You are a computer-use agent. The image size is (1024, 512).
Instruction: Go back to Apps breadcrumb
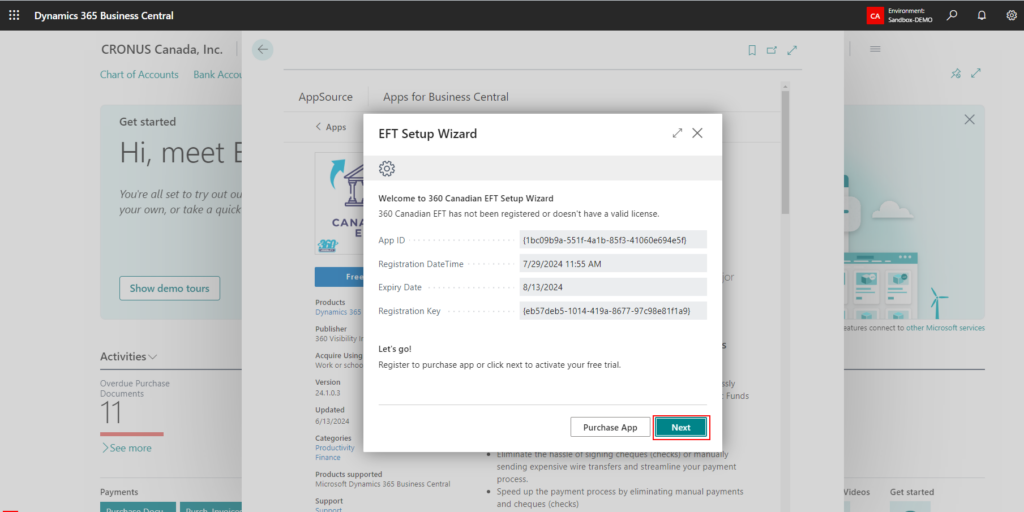coord(330,127)
